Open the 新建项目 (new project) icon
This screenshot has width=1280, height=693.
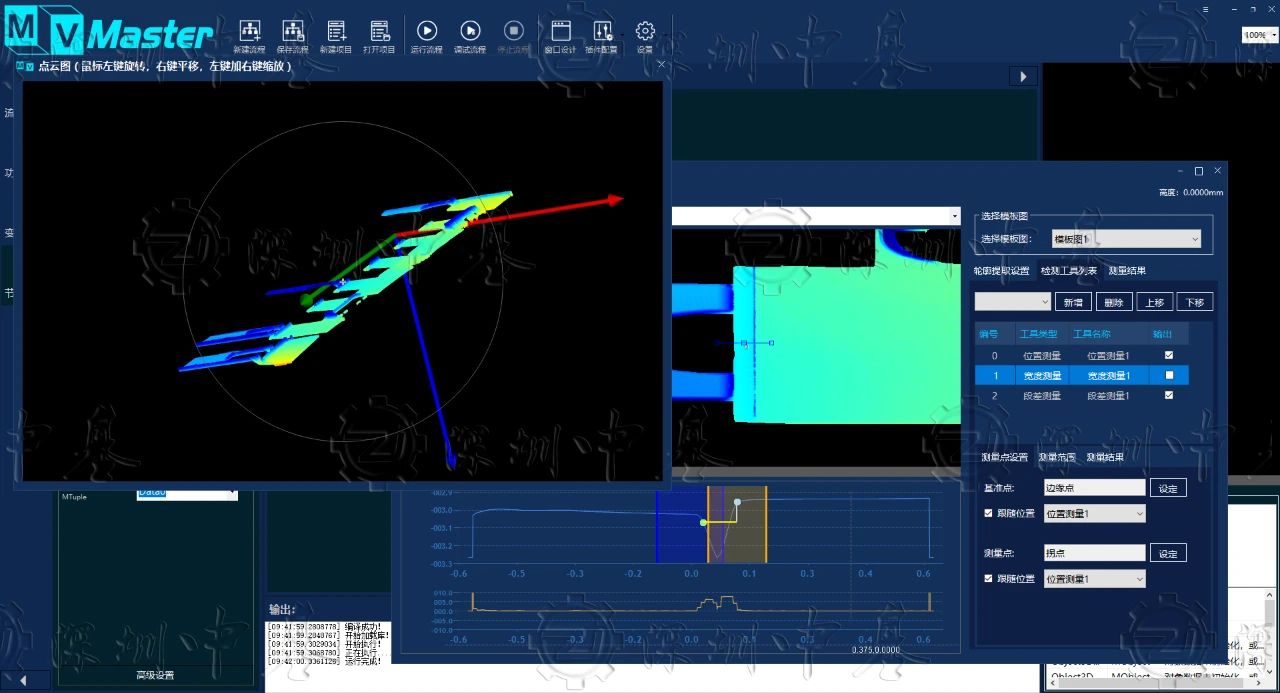(336, 32)
